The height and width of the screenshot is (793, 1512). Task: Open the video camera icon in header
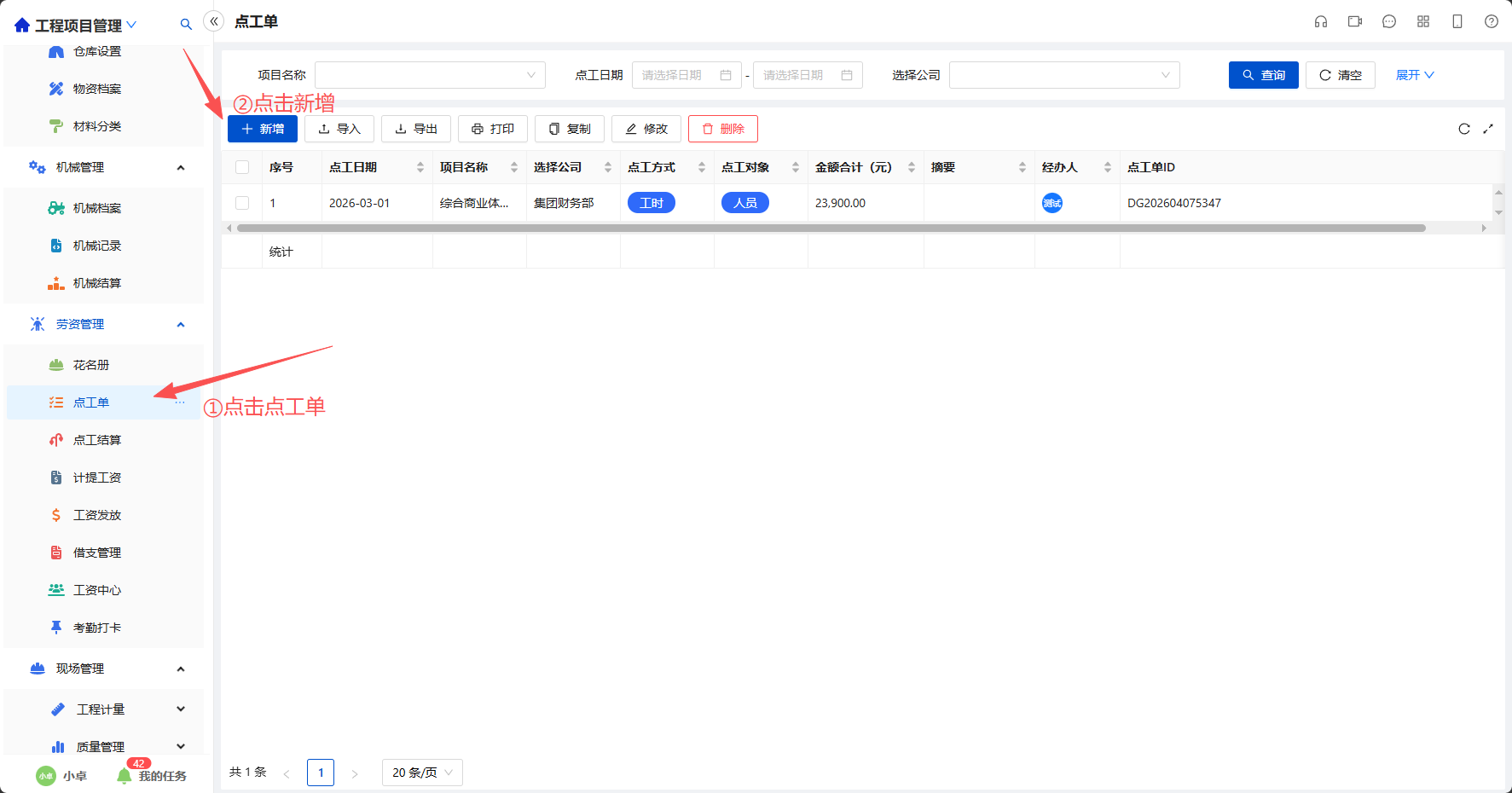tap(1355, 21)
